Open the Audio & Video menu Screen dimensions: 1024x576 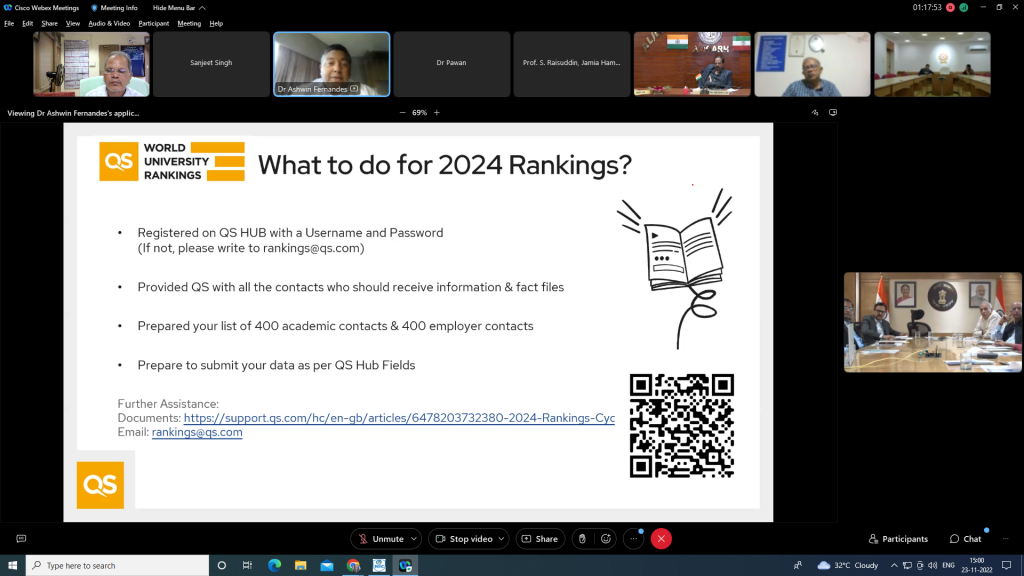point(109,24)
